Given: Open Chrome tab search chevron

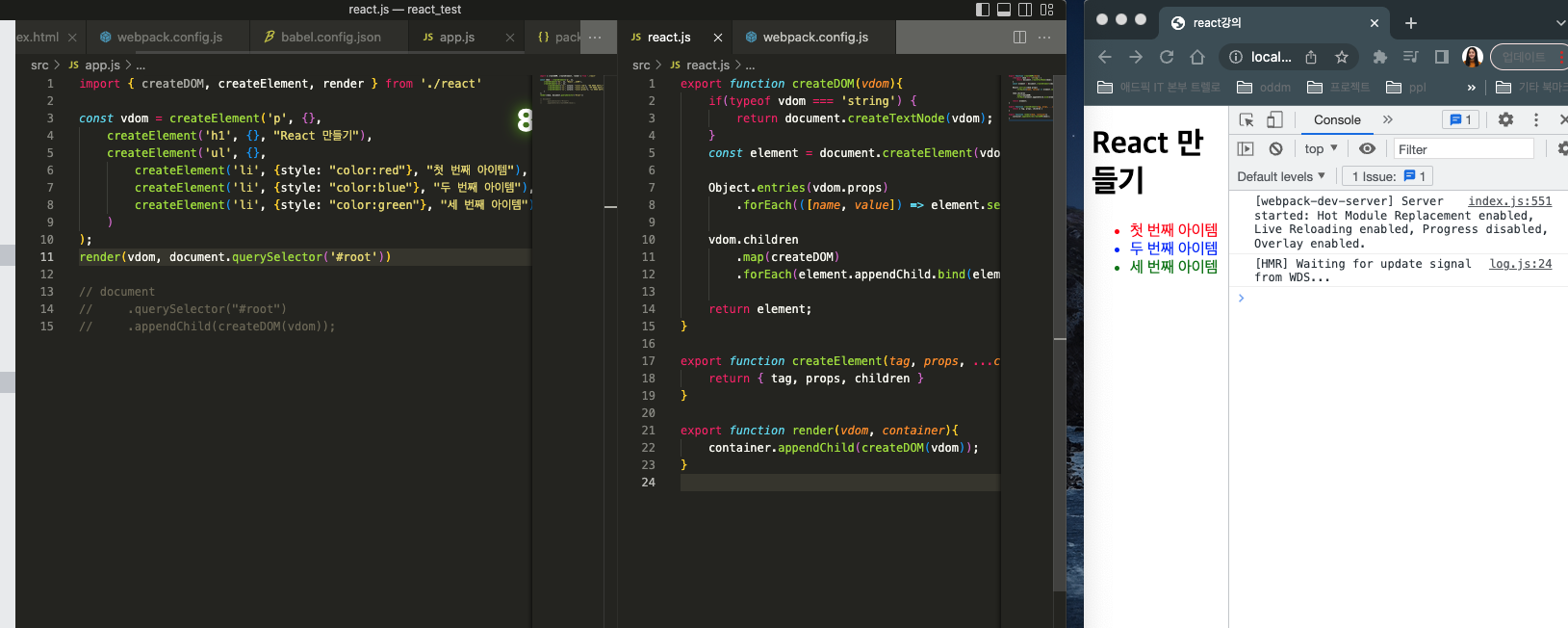Looking at the screenshot, I should (1560, 23).
